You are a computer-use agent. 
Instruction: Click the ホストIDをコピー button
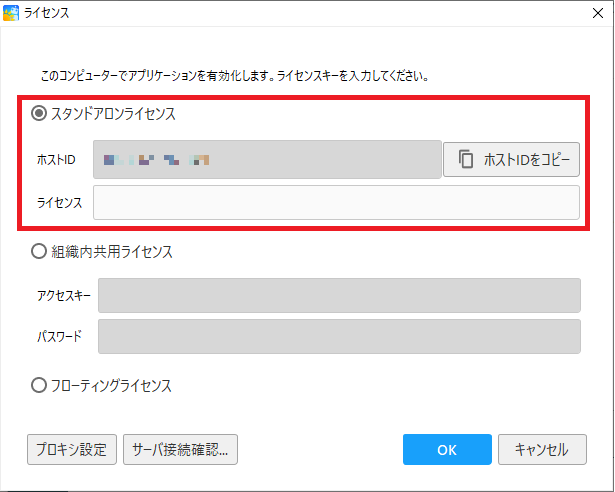[511, 160]
